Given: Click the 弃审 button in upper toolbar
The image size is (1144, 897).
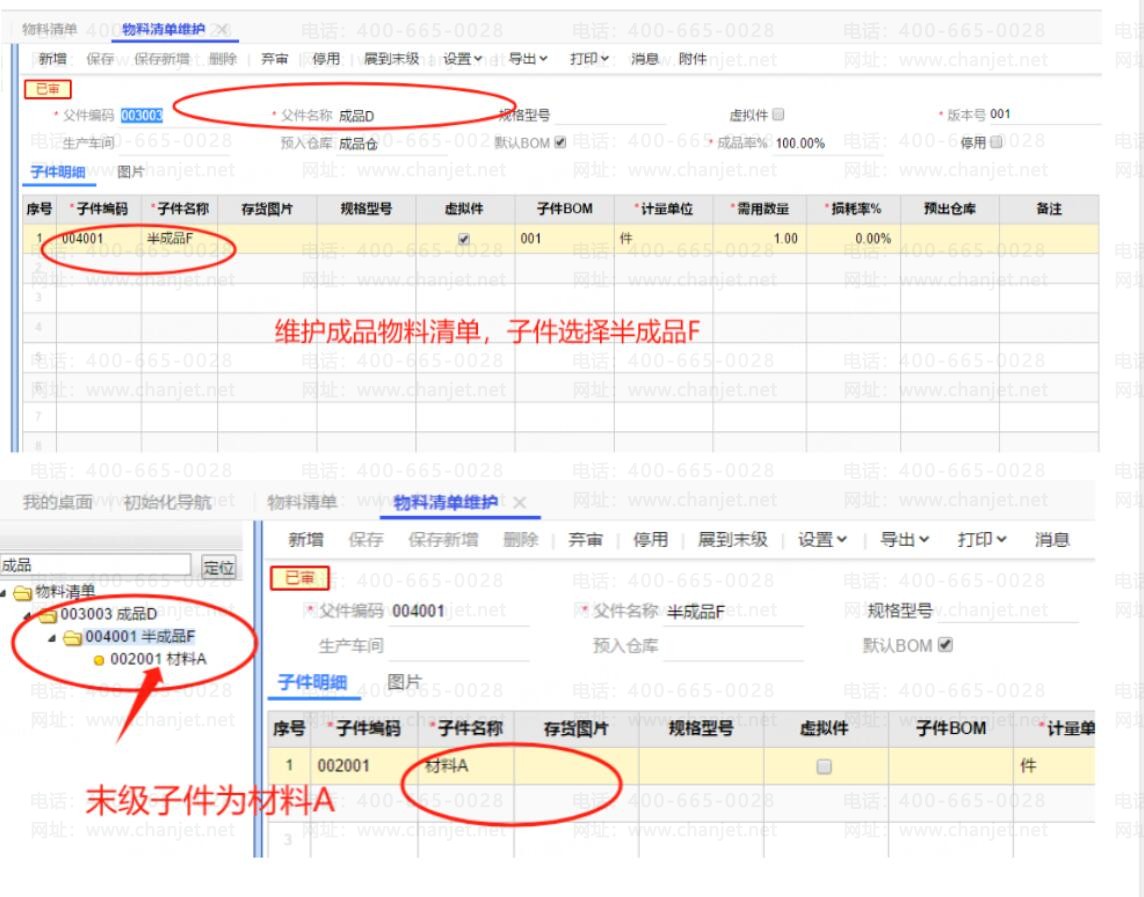Looking at the screenshot, I should pyautogui.click(x=274, y=59).
